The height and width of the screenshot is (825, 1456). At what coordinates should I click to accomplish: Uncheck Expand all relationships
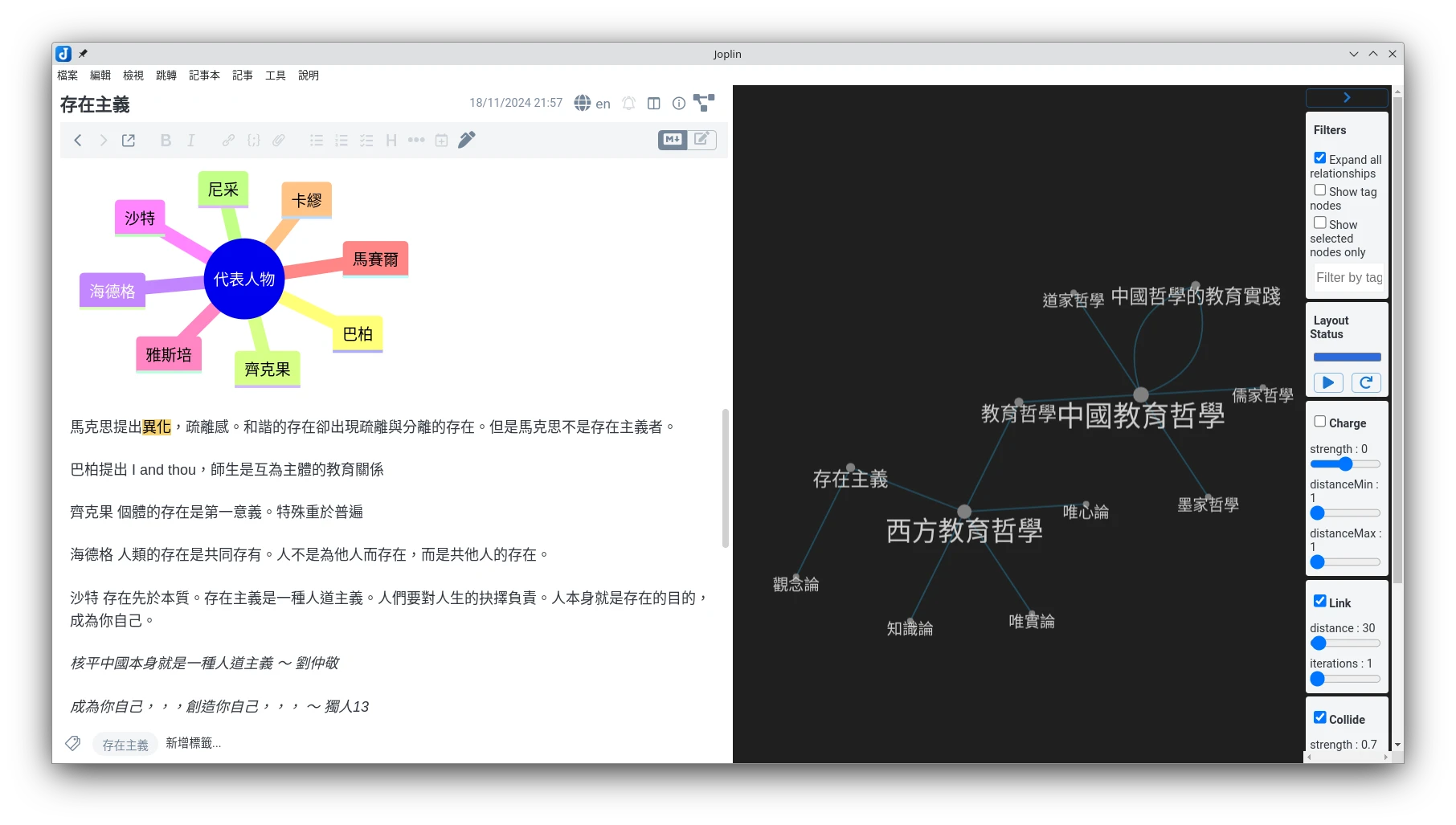(1319, 158)
